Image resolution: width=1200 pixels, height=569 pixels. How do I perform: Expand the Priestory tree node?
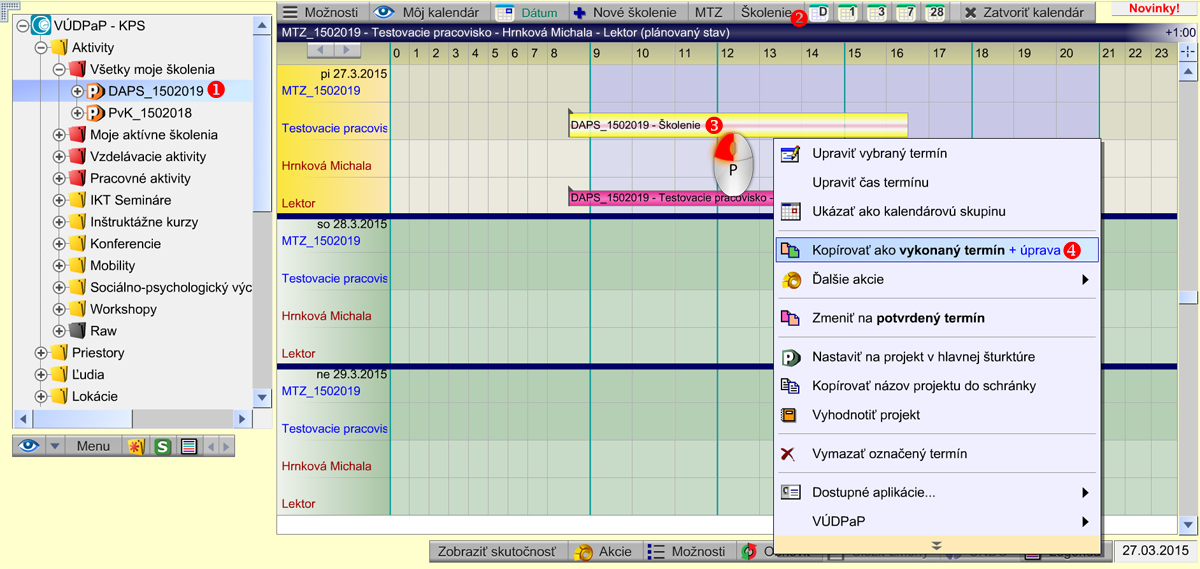41,353
